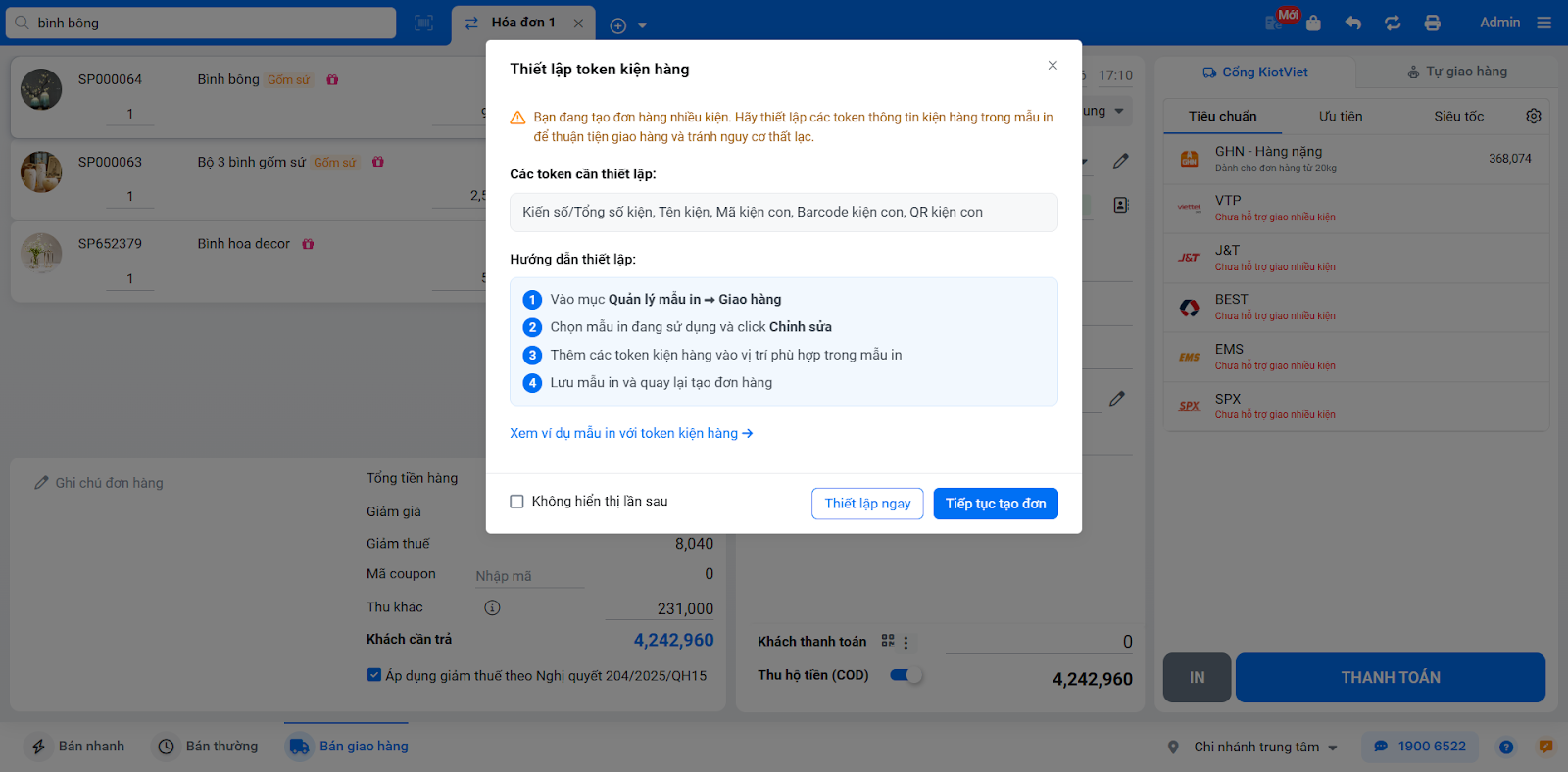Open dropdown arrow next to add invoice
This screenshot has width=1568, height=772.
[x=643, y=25]
